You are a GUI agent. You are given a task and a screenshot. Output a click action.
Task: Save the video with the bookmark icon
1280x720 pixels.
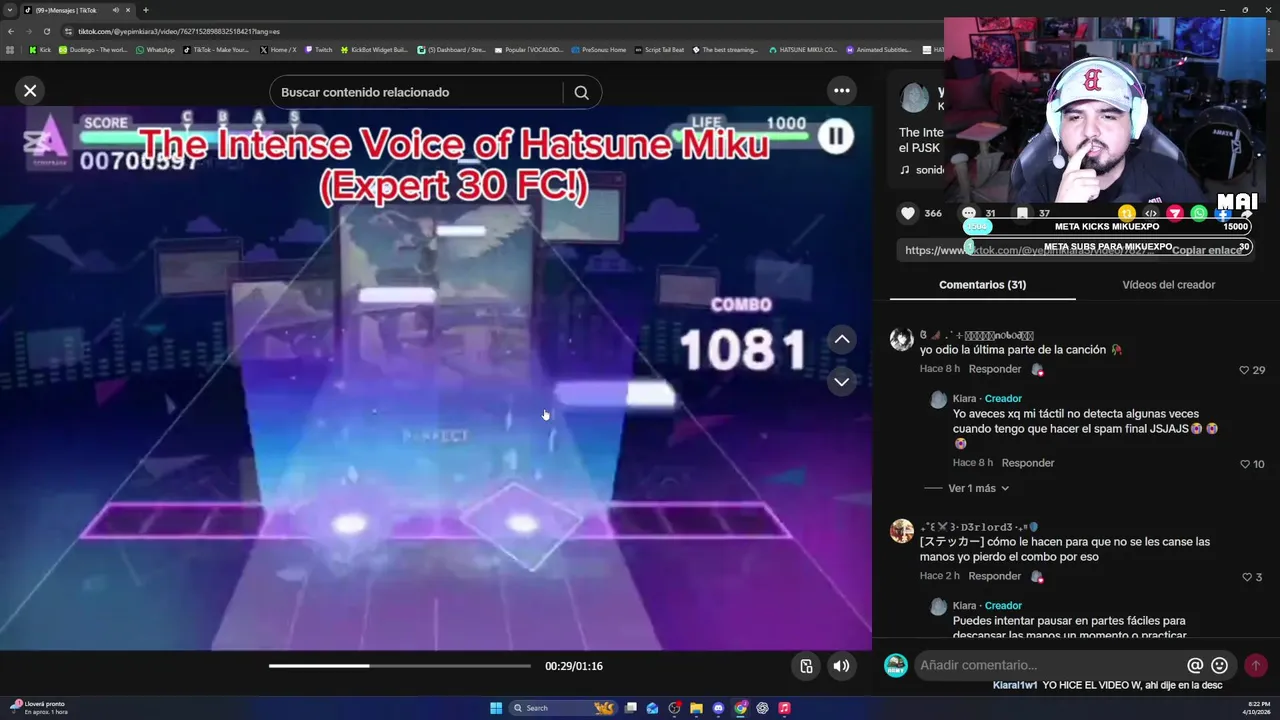(1022, 213)
